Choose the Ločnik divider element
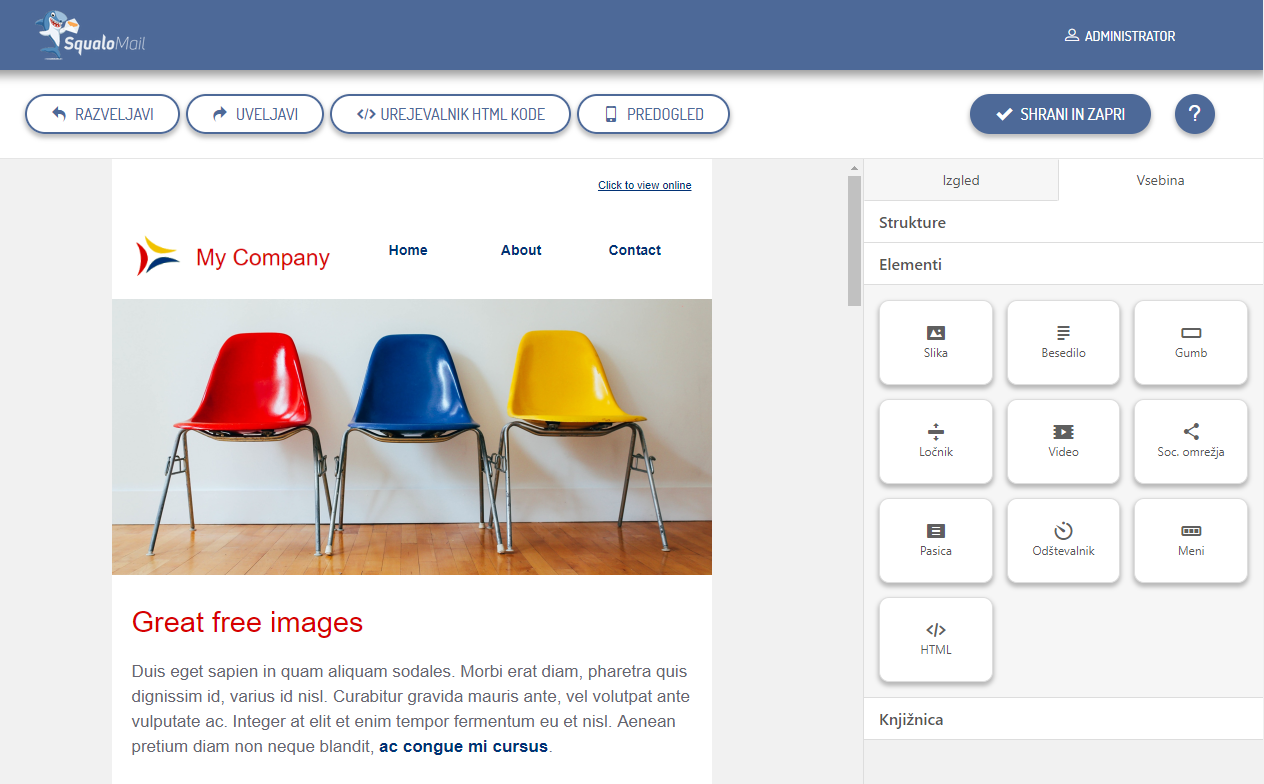1264x784 pixels. tap(936, 441)
